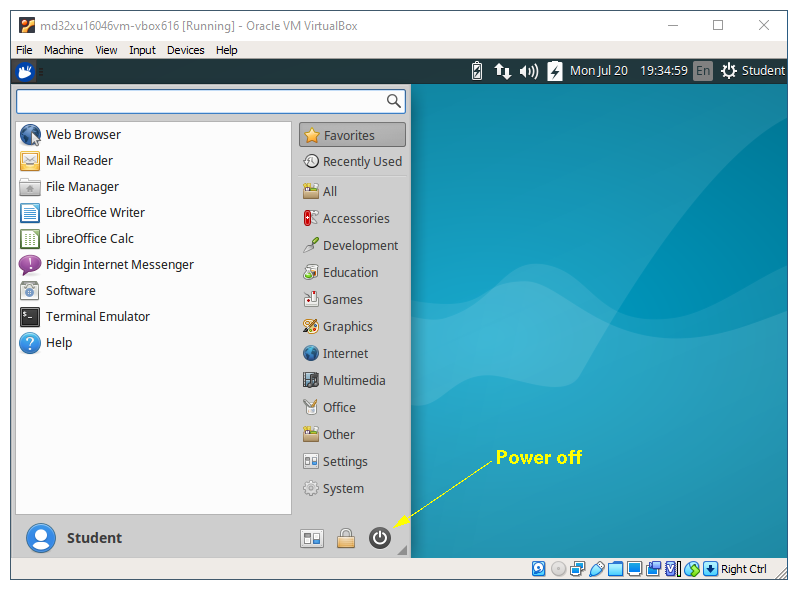This screenshot has width=800, height=600.
Task: Select the Favorites category button
Action: pos(352,135)
